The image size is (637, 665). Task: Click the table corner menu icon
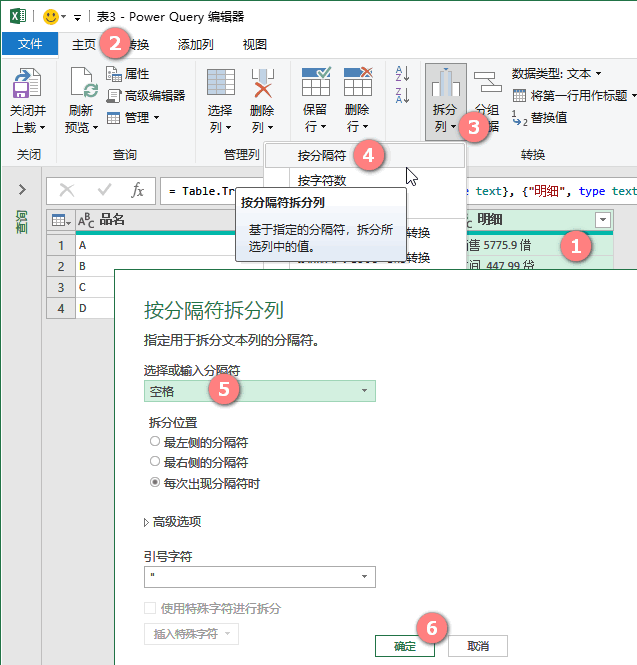61,220
